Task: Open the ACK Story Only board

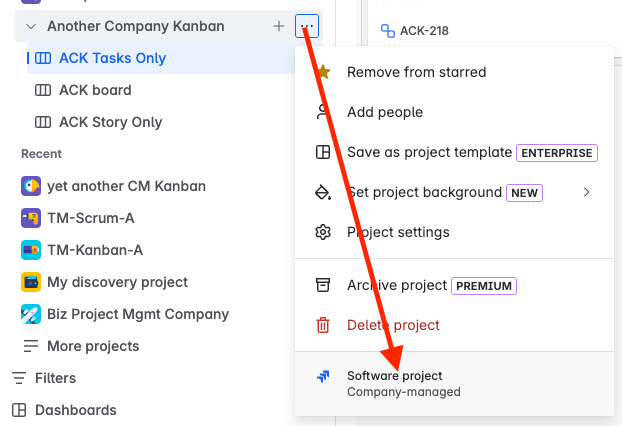Action: click(x=110, y=122)
